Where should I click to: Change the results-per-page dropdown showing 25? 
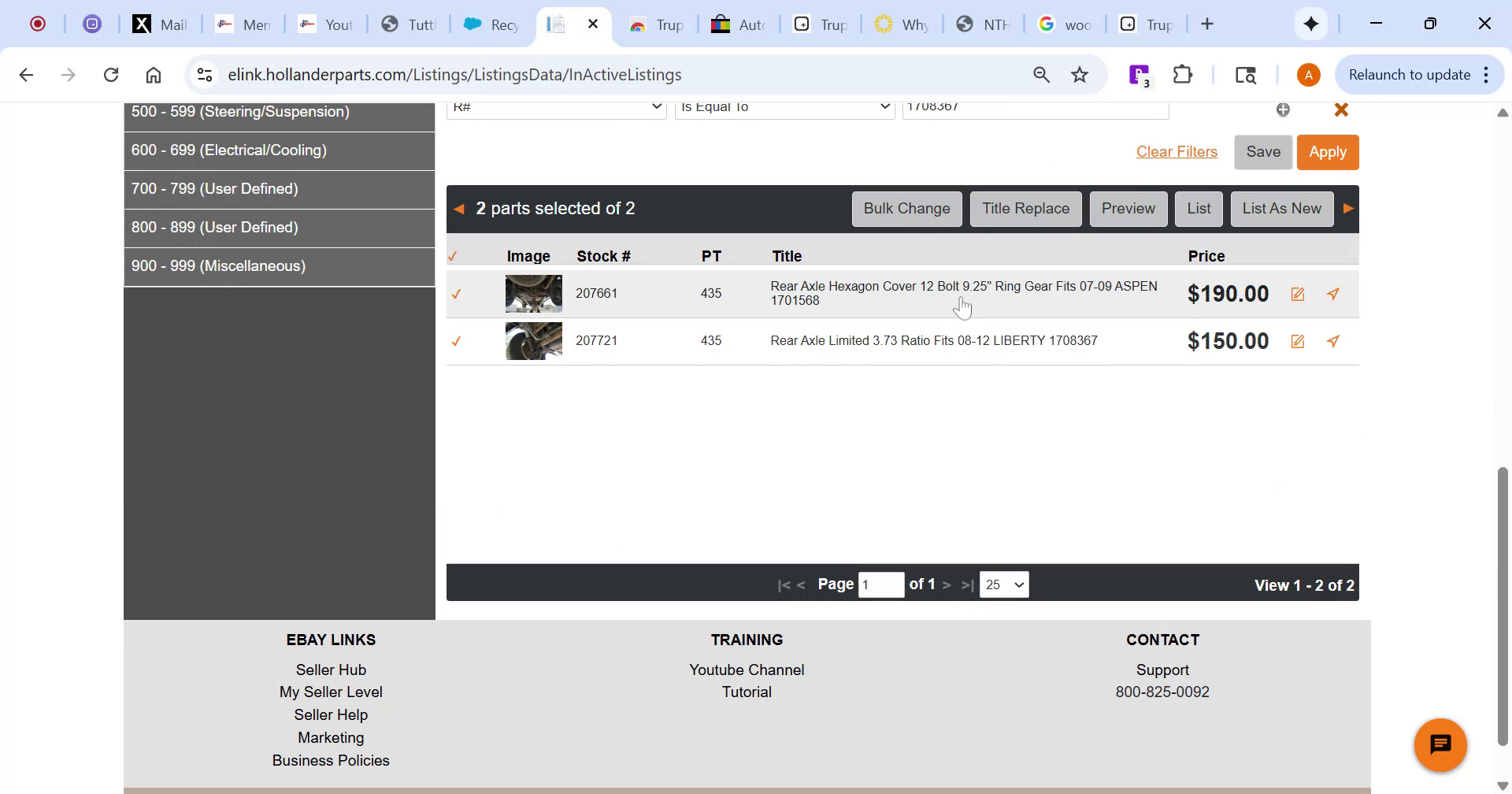(1003, 584)
